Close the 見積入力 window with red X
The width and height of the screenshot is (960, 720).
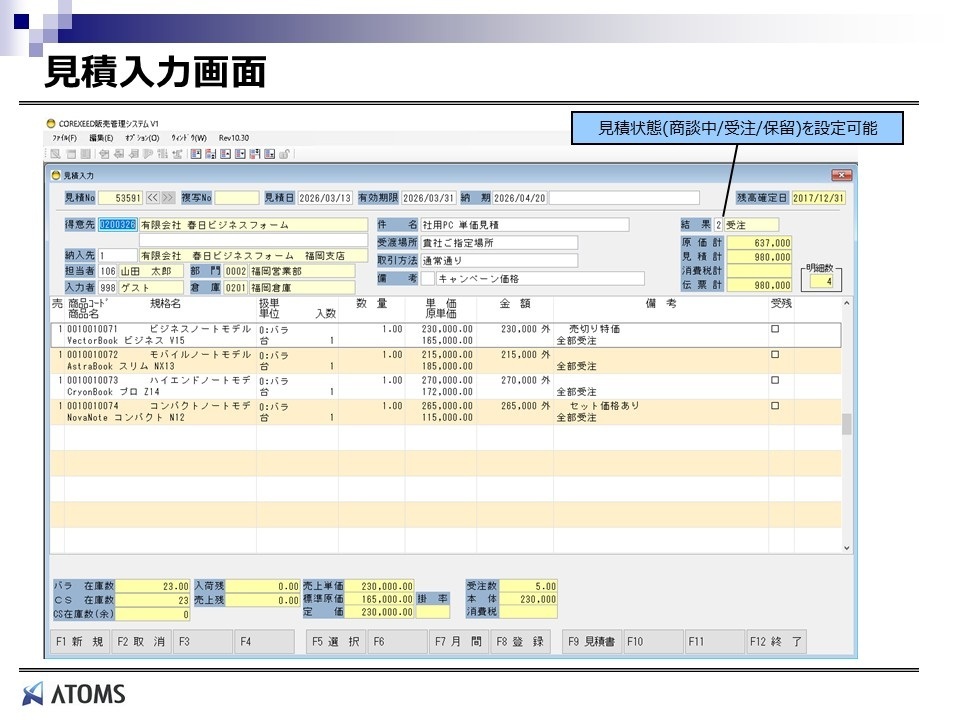841,174
